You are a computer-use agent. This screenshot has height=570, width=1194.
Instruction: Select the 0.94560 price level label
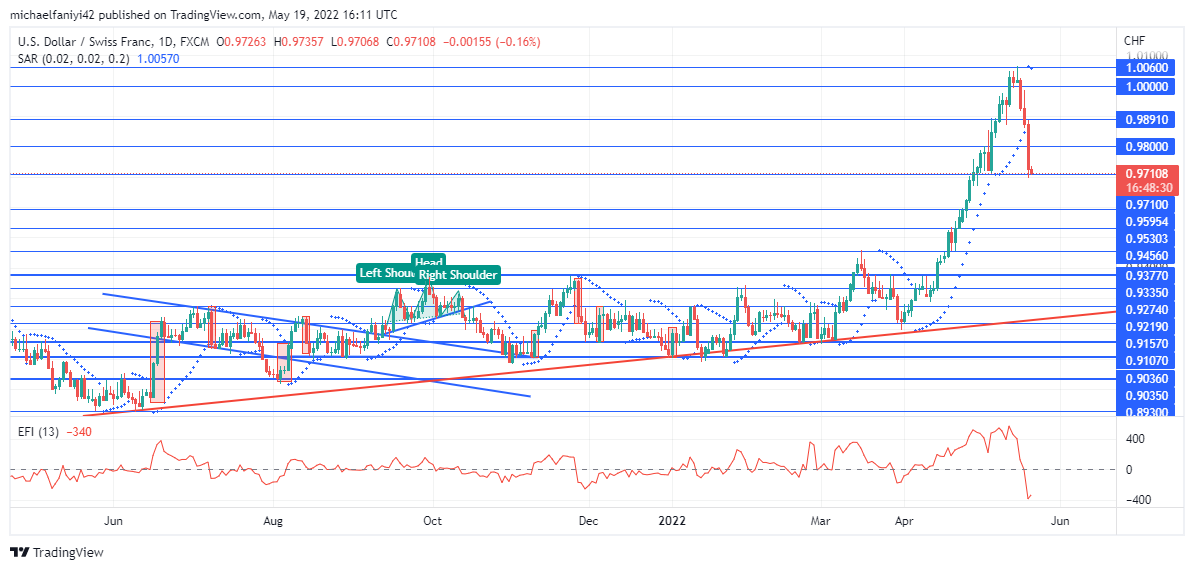point(1146,256)
